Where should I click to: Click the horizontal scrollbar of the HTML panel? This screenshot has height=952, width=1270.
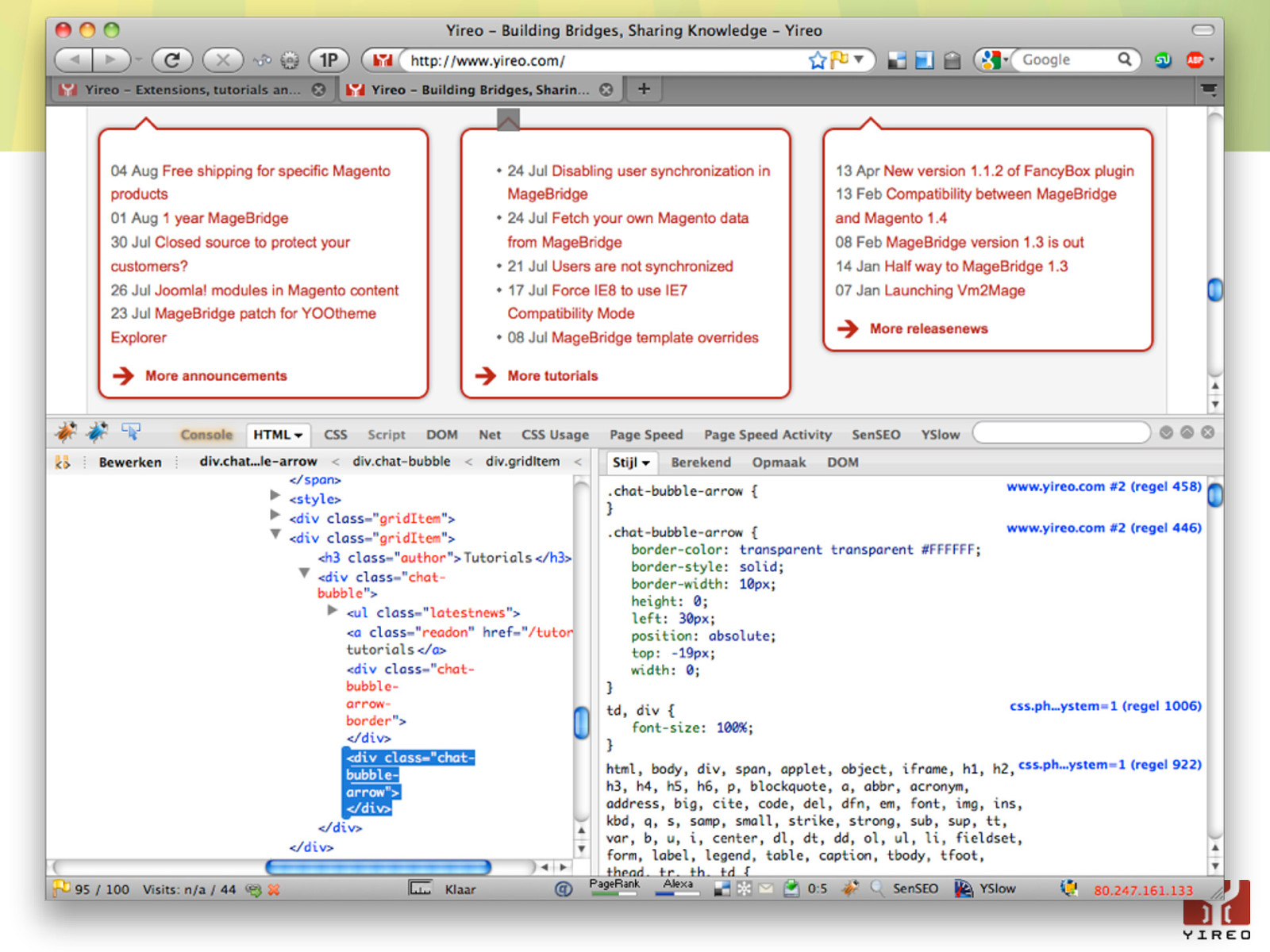click(x=378, y=867)
